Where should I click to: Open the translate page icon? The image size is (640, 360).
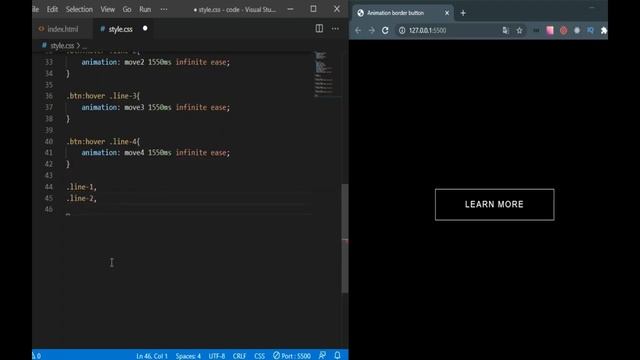coord(505,30)
